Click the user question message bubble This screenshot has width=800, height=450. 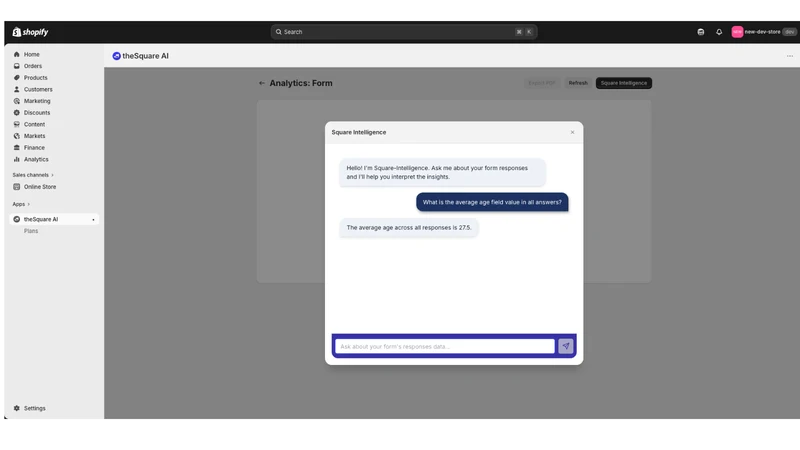[492, 203]
